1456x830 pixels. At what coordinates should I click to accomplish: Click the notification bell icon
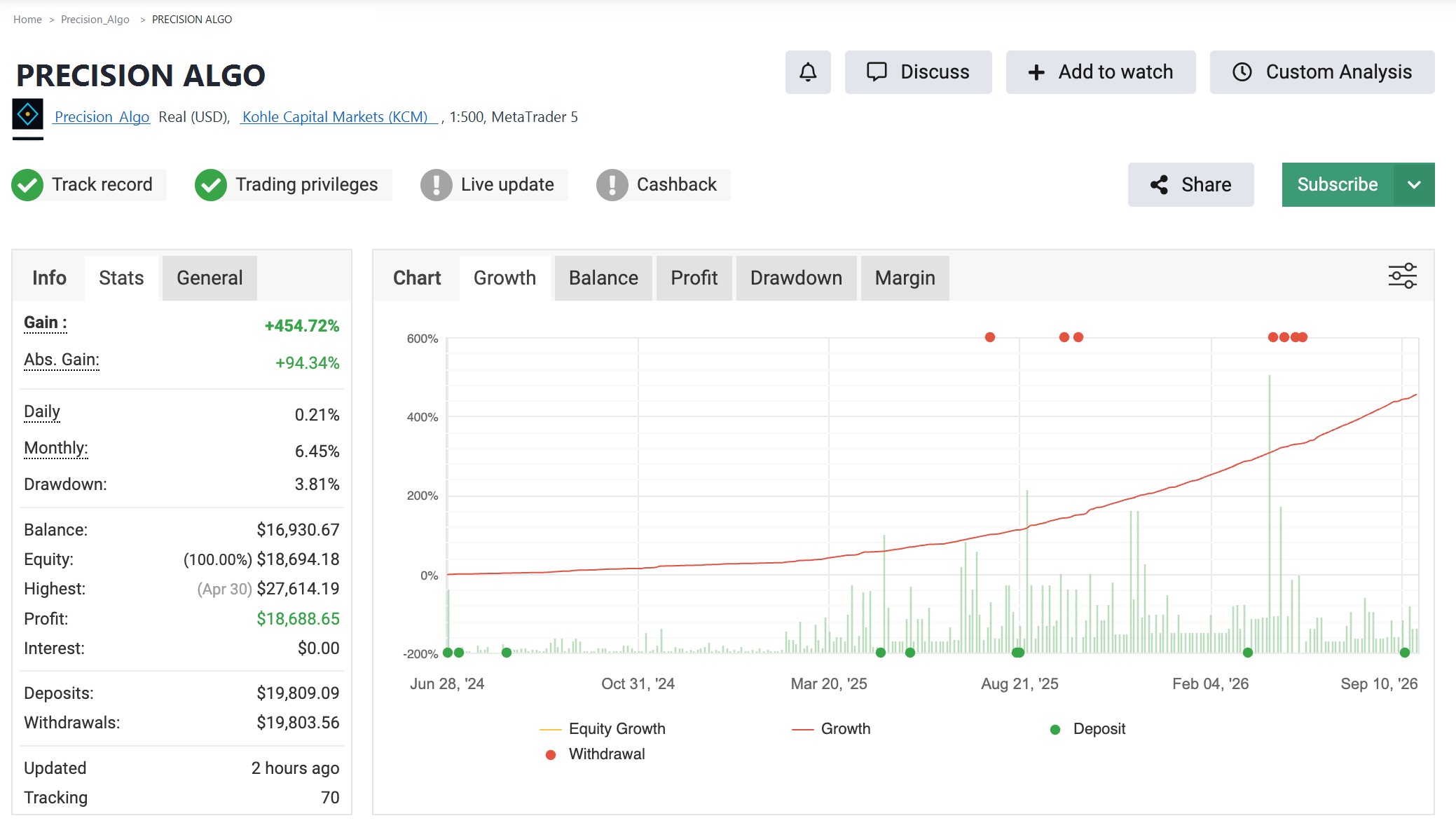pos(808,72)
